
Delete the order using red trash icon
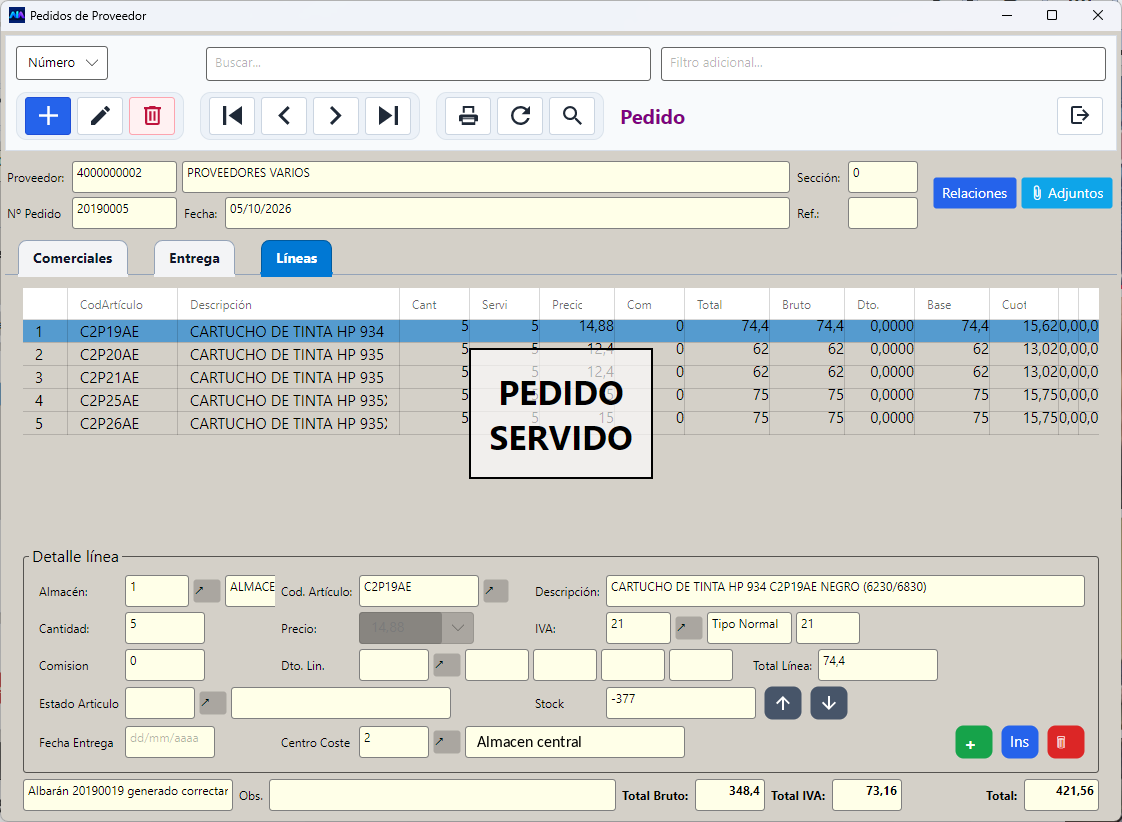152,116
